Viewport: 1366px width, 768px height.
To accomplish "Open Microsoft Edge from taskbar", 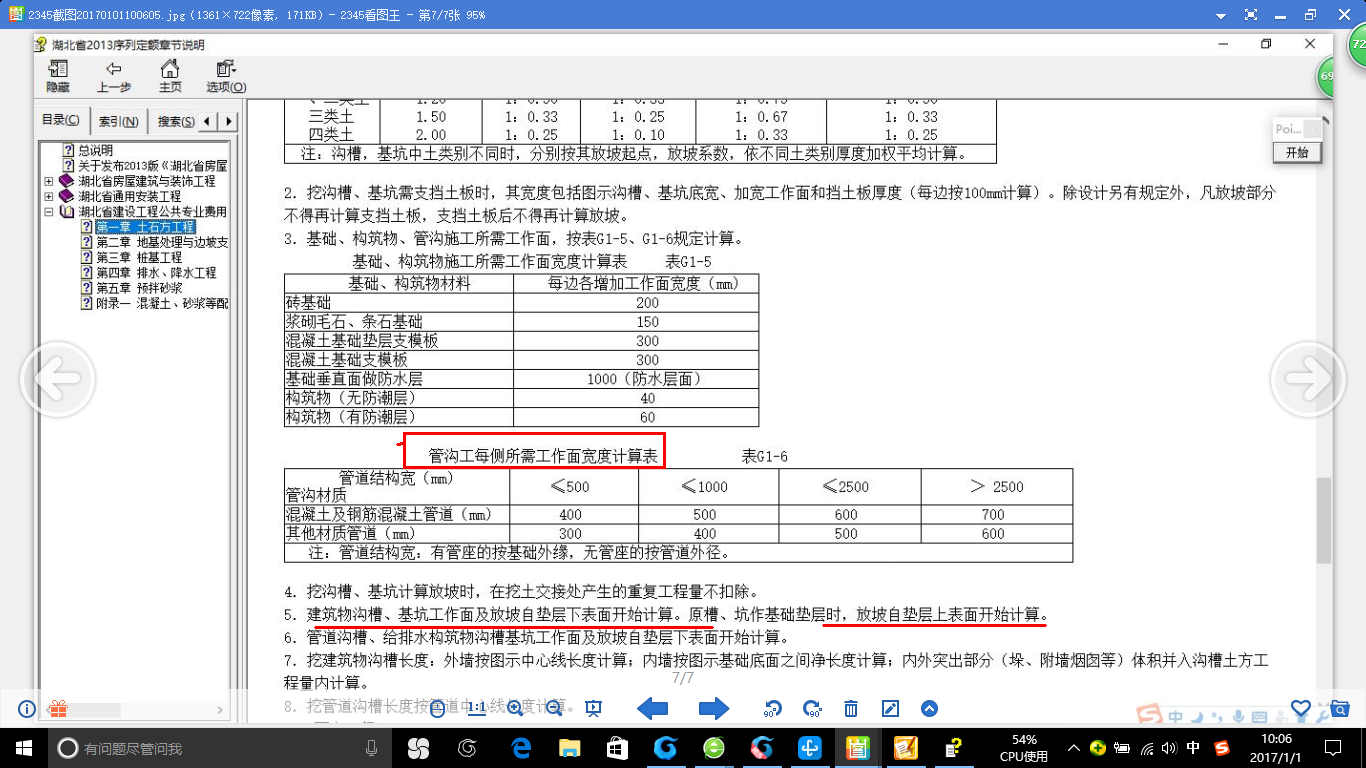I will click(x=520, y=747).
